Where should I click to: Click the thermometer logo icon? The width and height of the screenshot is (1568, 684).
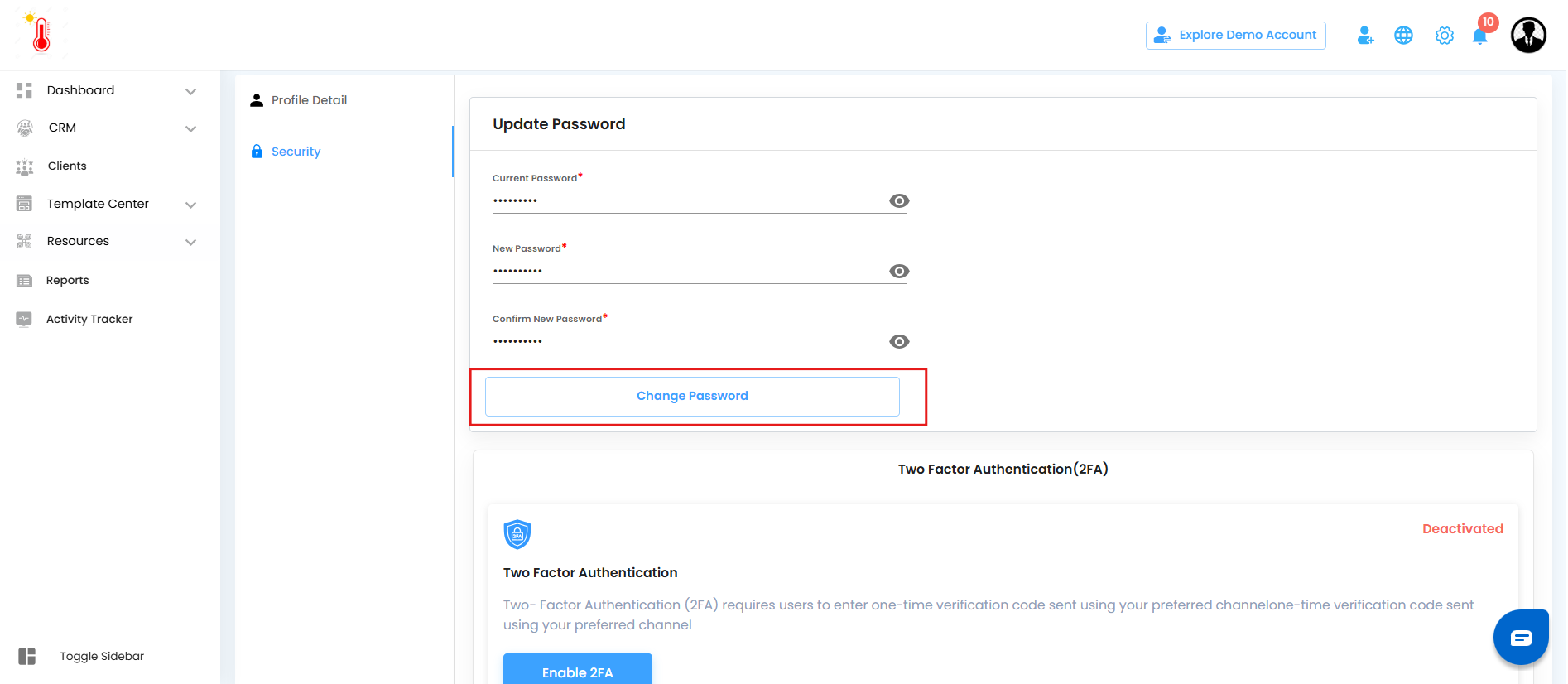pyautogui.click(x=41, y=34)
